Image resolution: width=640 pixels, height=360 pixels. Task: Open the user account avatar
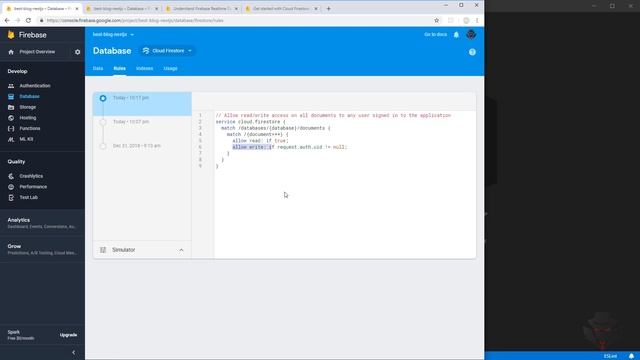pos(471,35)
